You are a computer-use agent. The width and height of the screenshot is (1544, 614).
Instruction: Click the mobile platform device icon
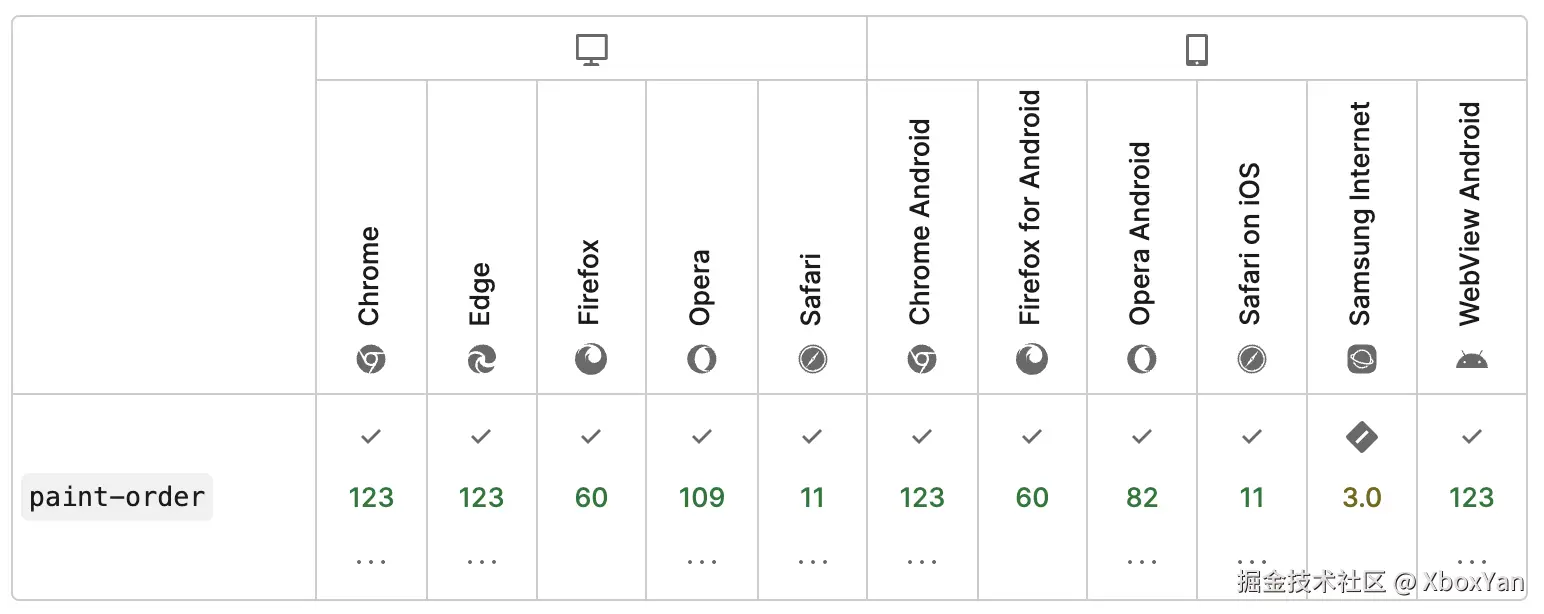1196,50
